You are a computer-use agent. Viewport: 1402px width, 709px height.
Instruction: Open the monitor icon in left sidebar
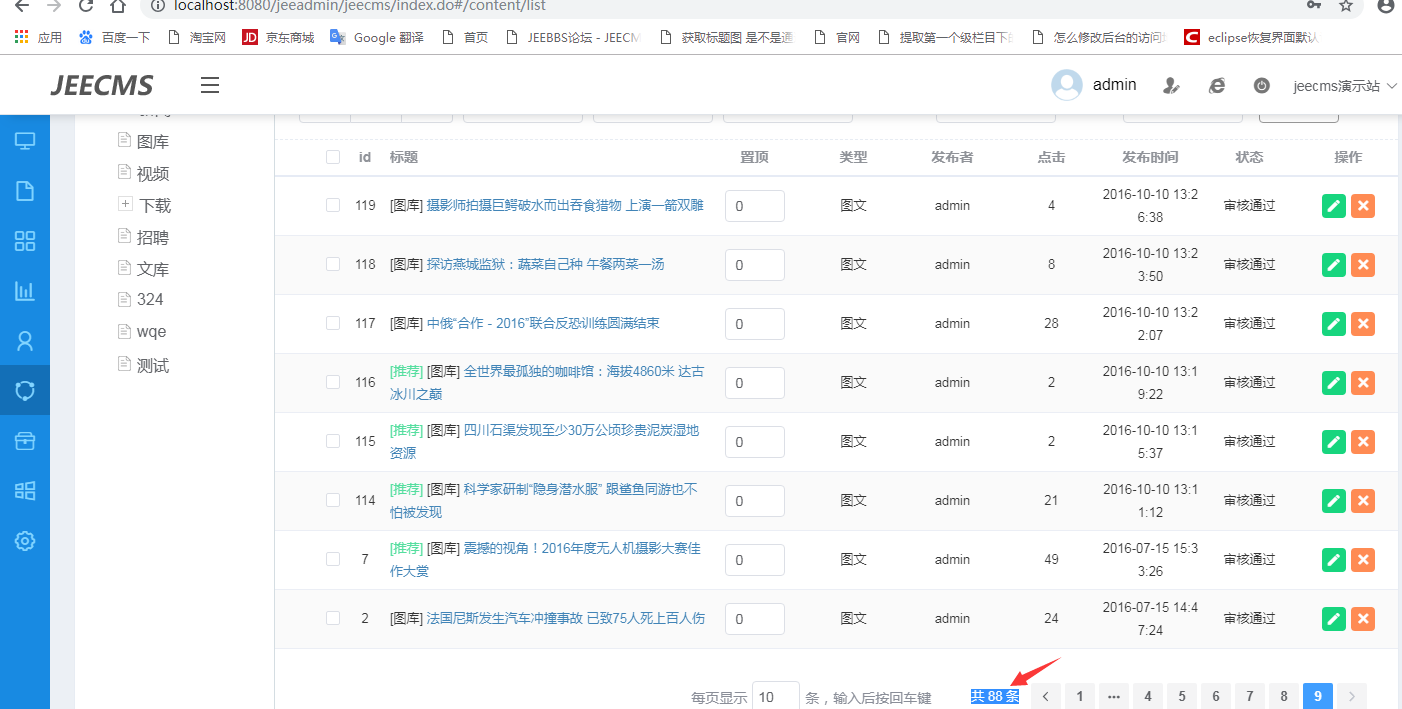[x=25, y=141]
